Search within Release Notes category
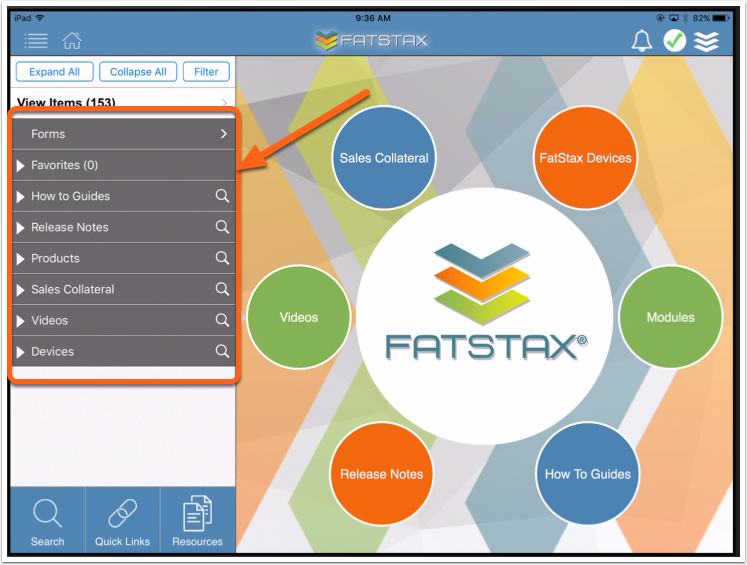 click(x=222, y=227)
